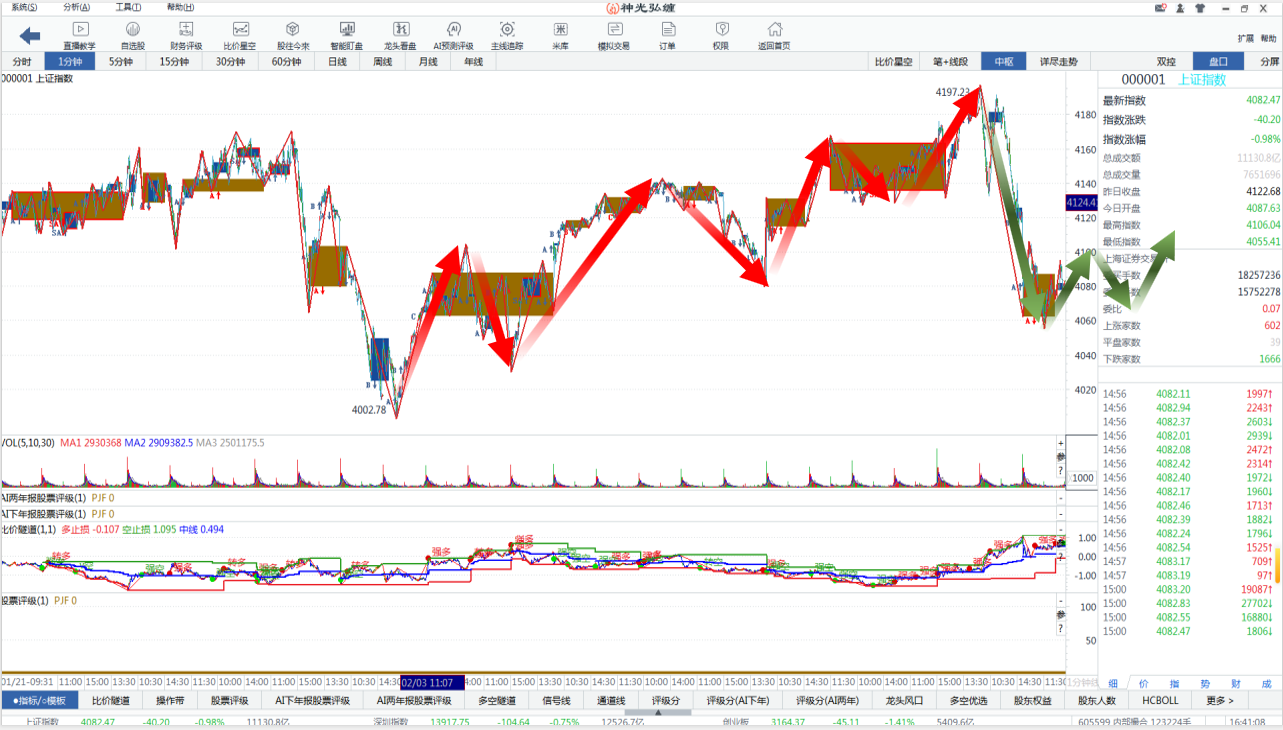Toggle the 笔+线段 overlay
1283x730 pixels.
point(950,61)
